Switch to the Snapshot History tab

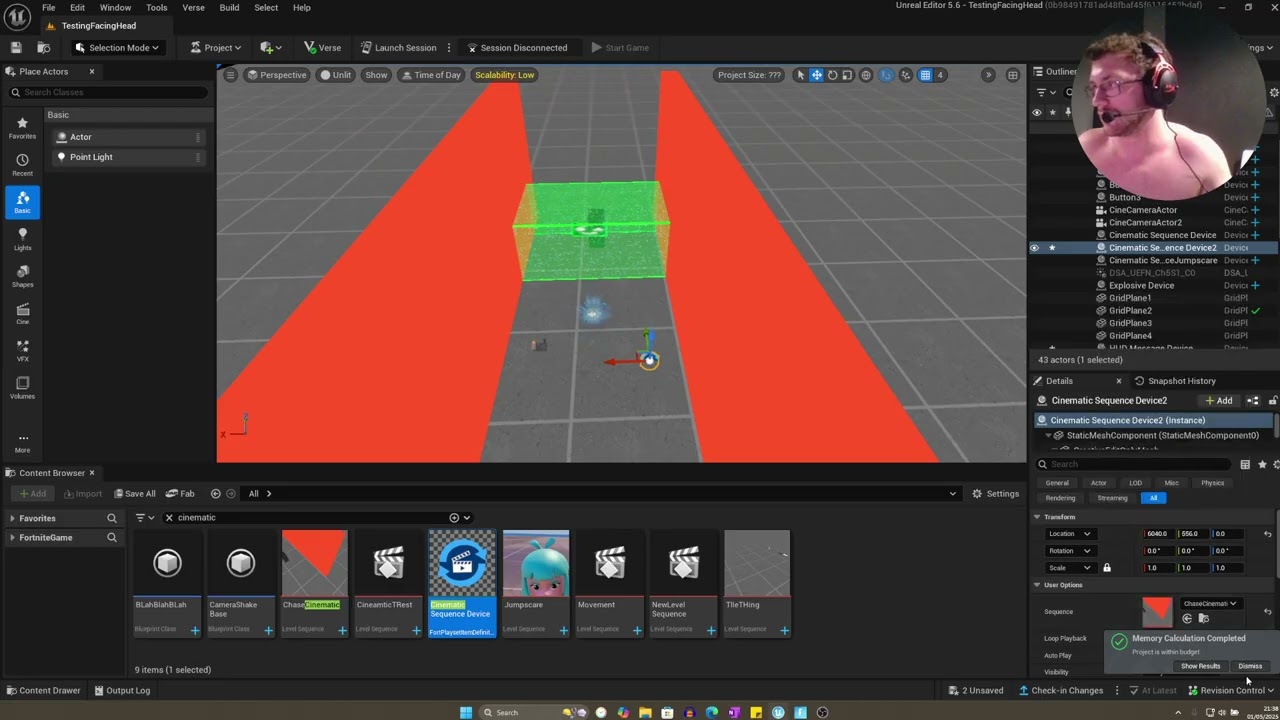pos(1175,381)
